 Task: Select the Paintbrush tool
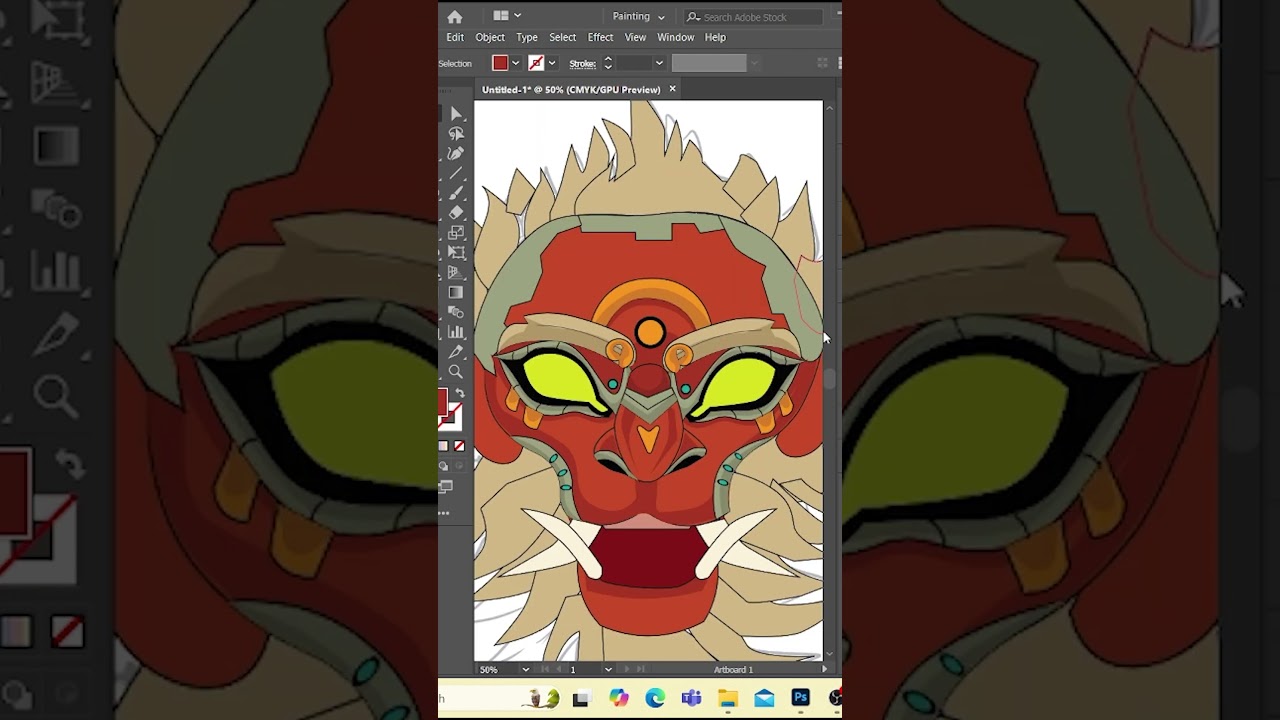(456, 193)
